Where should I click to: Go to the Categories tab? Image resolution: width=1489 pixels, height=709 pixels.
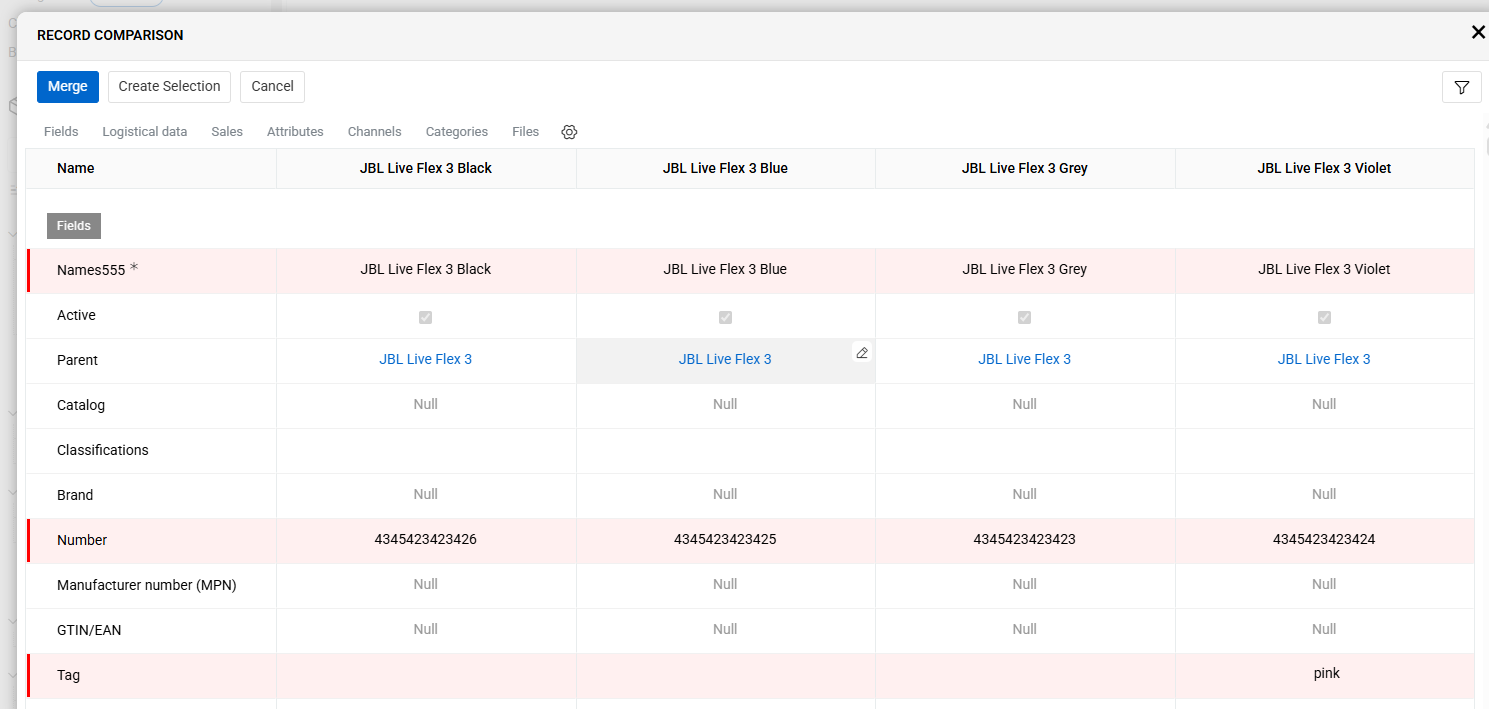coord(456,132)
